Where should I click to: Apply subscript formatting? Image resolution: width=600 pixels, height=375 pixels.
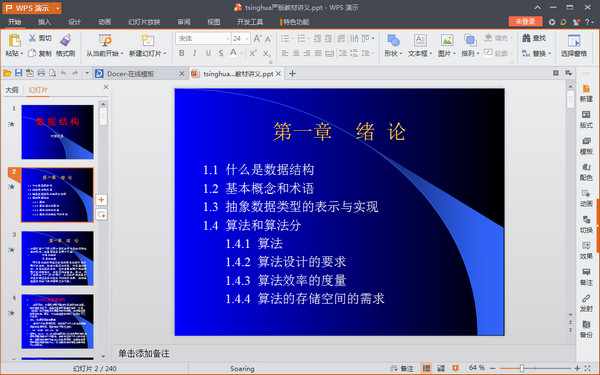point(267,54)
